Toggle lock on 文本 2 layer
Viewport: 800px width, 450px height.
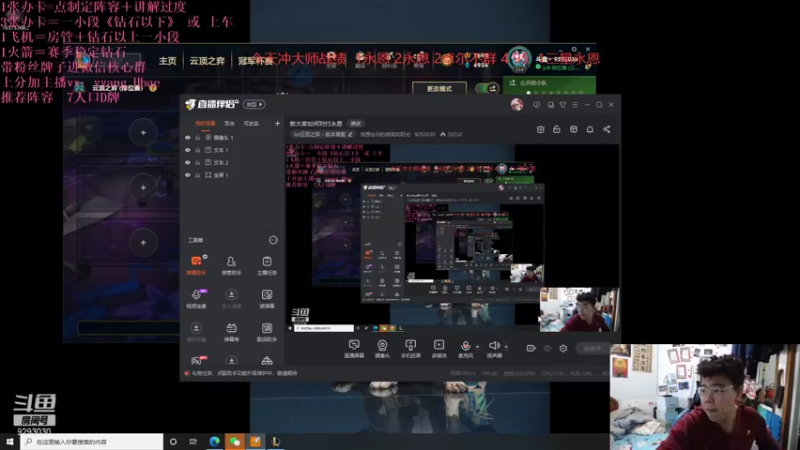click(x=197, y=162)
